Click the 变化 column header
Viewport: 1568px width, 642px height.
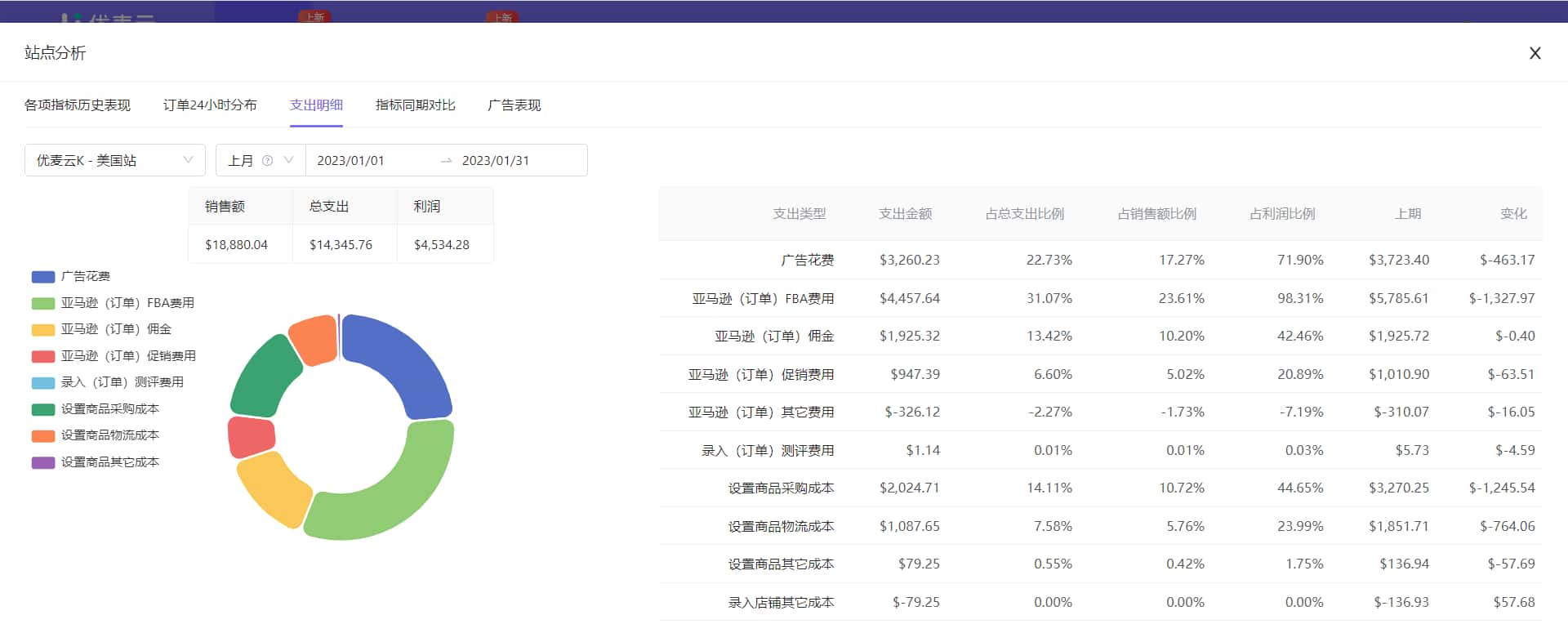(1513, 214)
